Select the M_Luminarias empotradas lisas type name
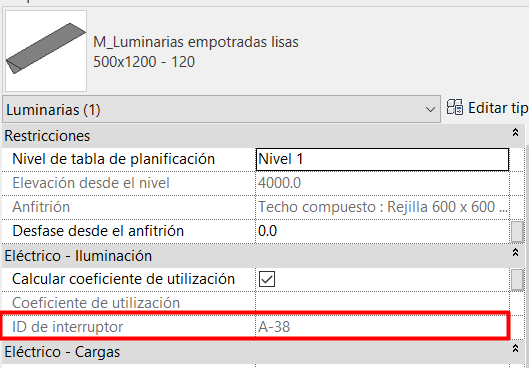 196,42
